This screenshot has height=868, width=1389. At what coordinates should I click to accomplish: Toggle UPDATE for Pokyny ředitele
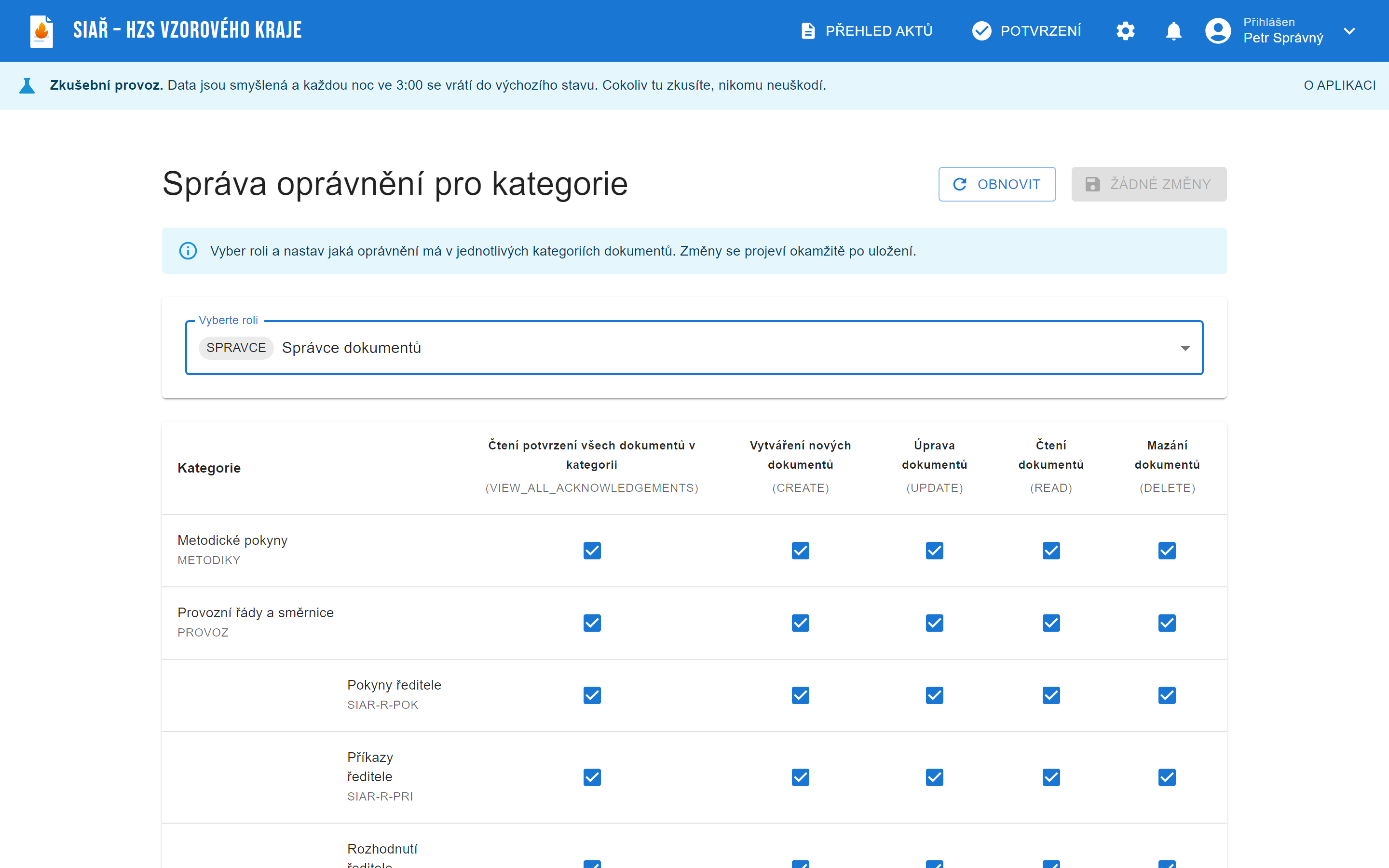coord(934,695)
